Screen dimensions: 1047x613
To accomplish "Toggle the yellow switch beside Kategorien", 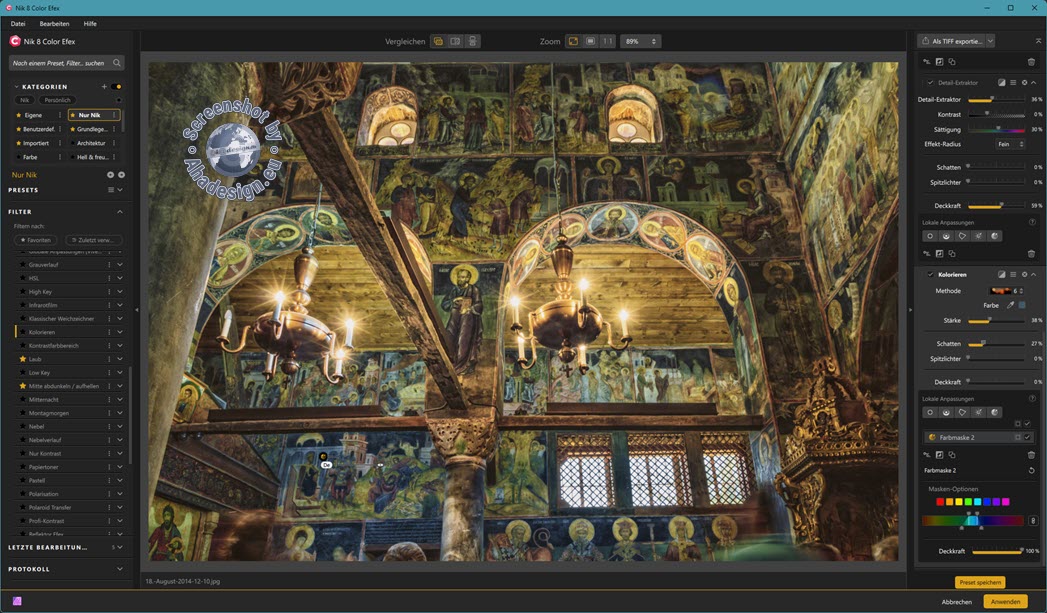I will tap(117, 87).
